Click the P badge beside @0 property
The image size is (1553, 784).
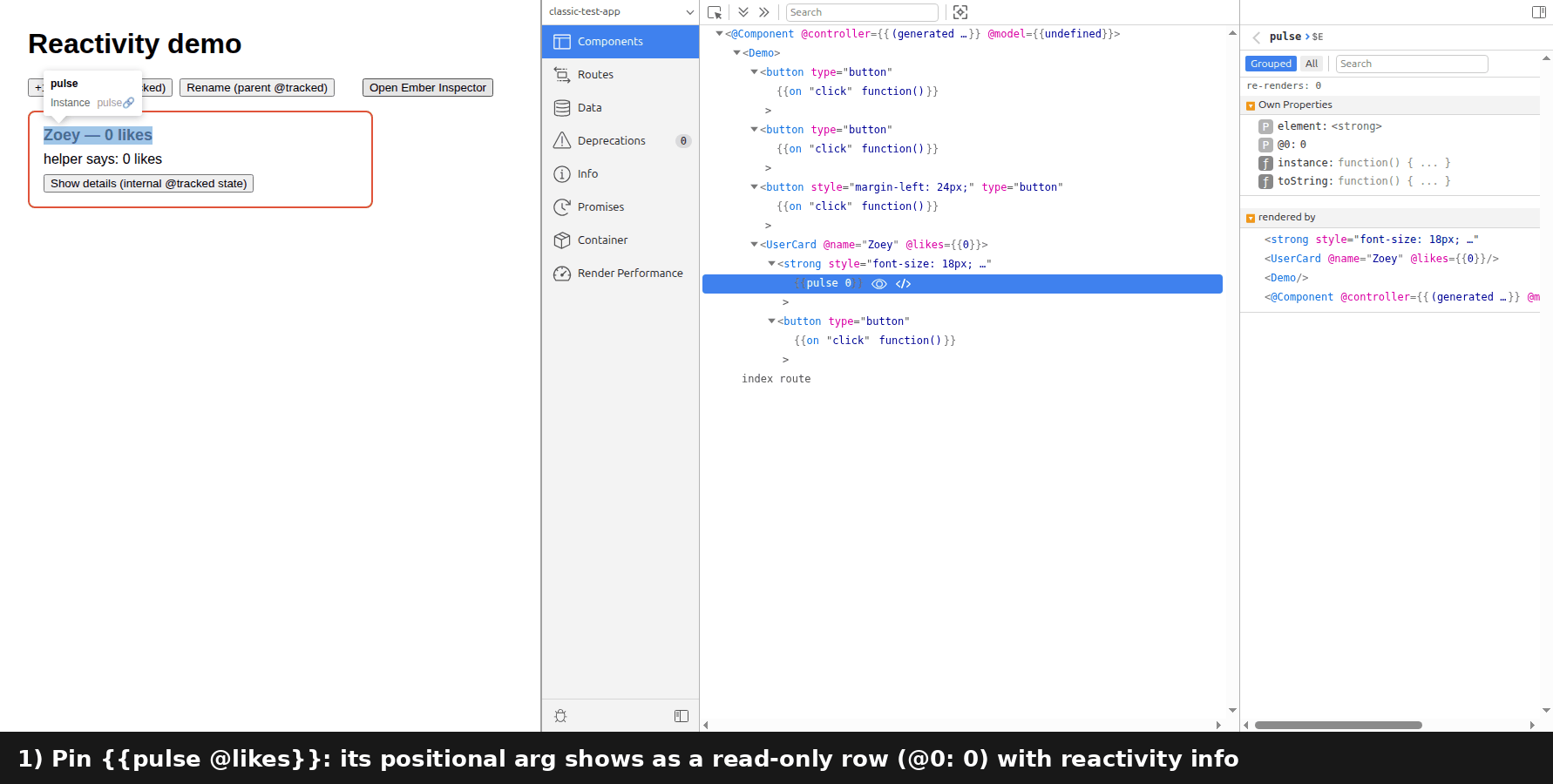point(1265,145)
